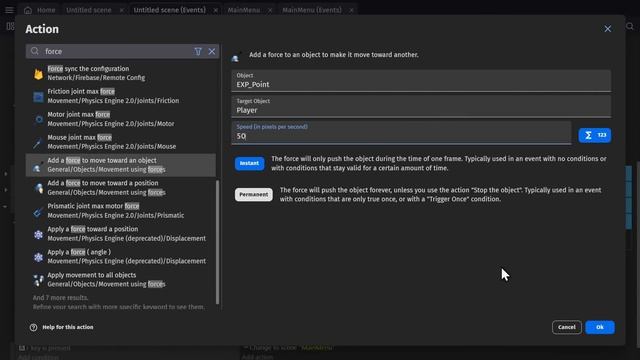
Task: Click the Target Object field containing Player
Action: pyautogui.click(x=421, y=106)
